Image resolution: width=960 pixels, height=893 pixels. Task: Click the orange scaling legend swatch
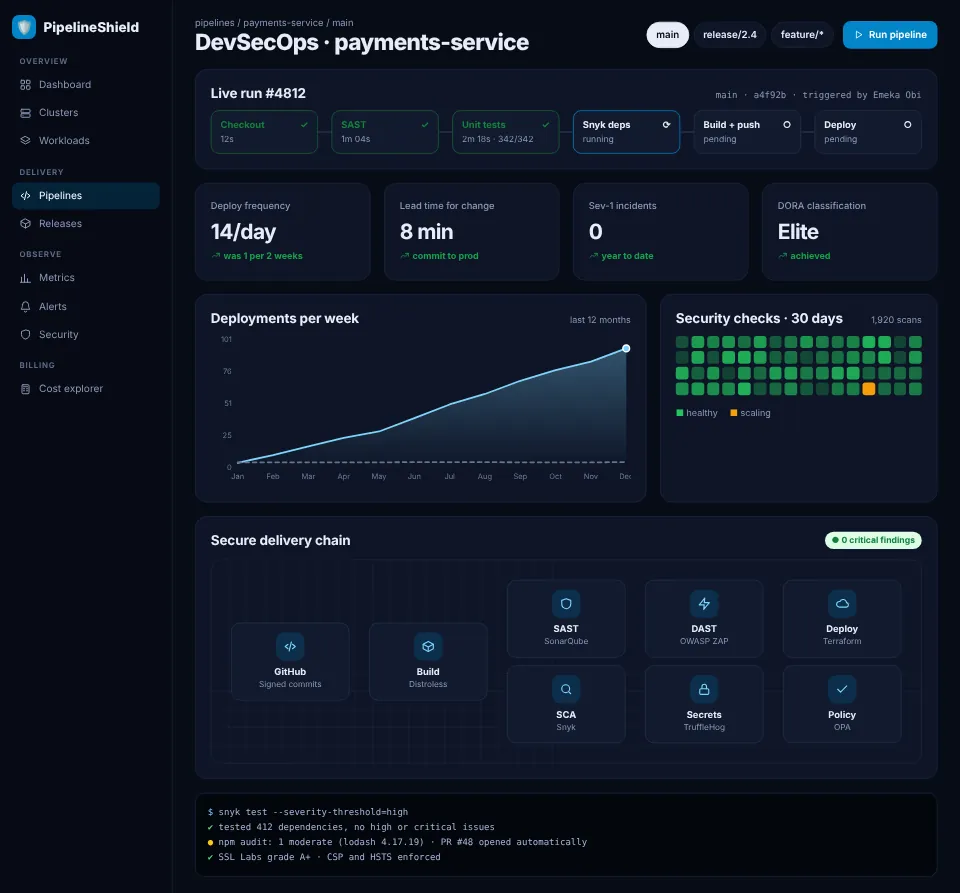733,413
